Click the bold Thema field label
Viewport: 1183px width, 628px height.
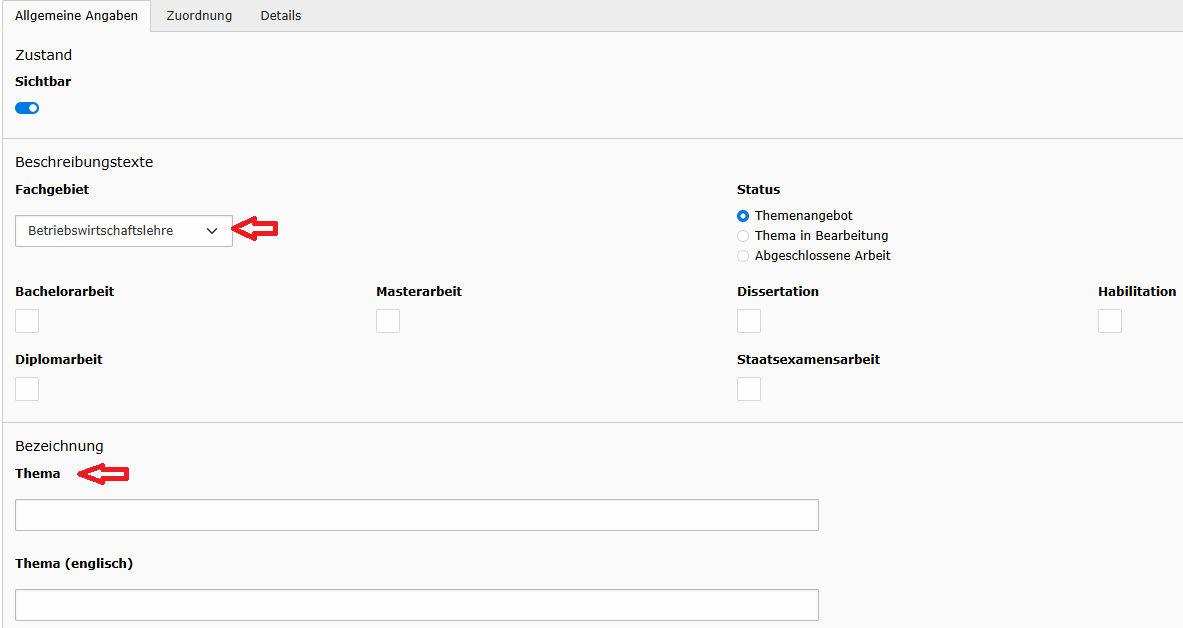click(38, 474)
